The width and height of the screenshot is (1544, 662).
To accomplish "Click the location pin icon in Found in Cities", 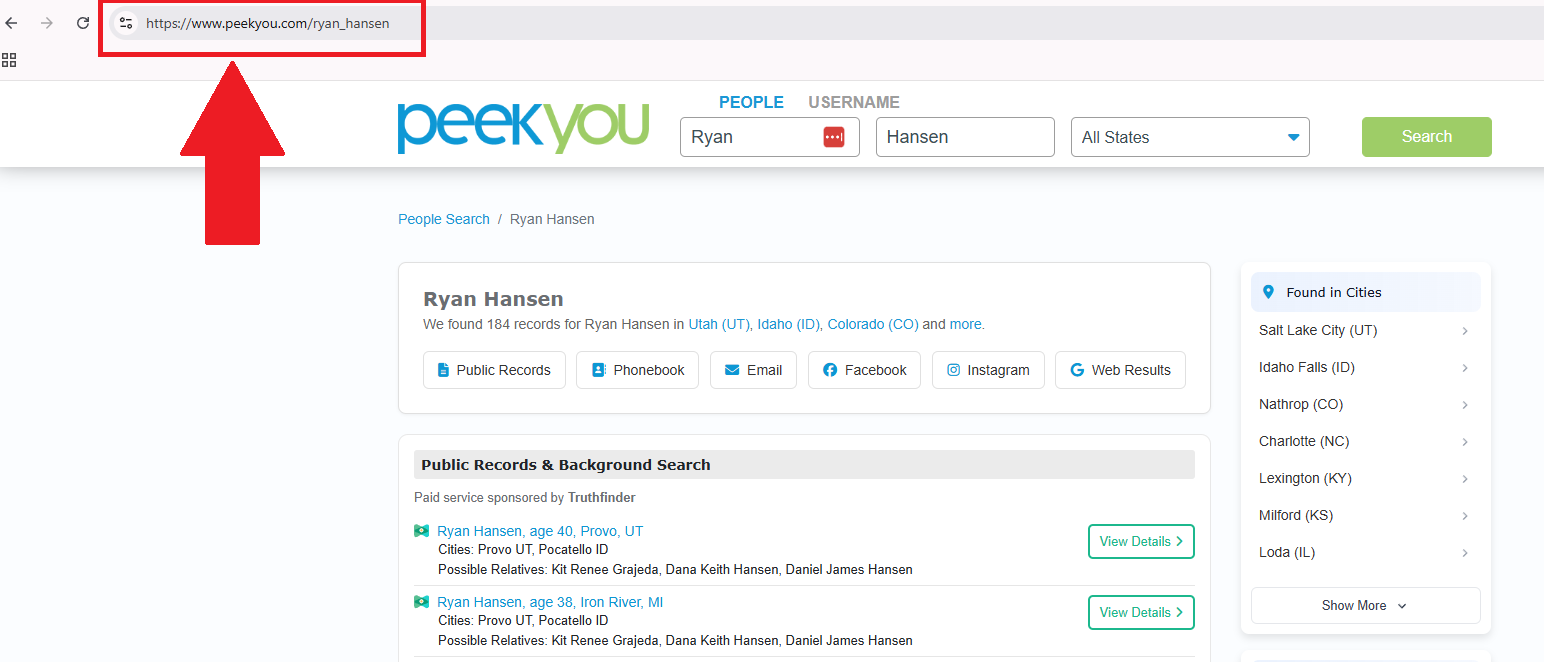I will [1268, 292].
